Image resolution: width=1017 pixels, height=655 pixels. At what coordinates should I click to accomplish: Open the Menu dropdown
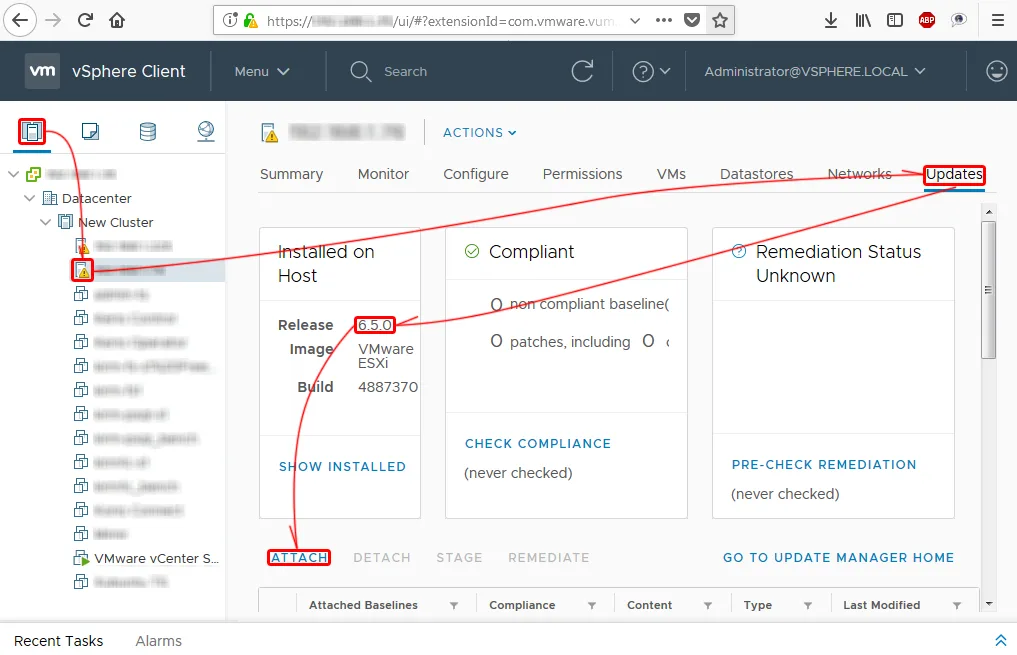coord(262,71)
